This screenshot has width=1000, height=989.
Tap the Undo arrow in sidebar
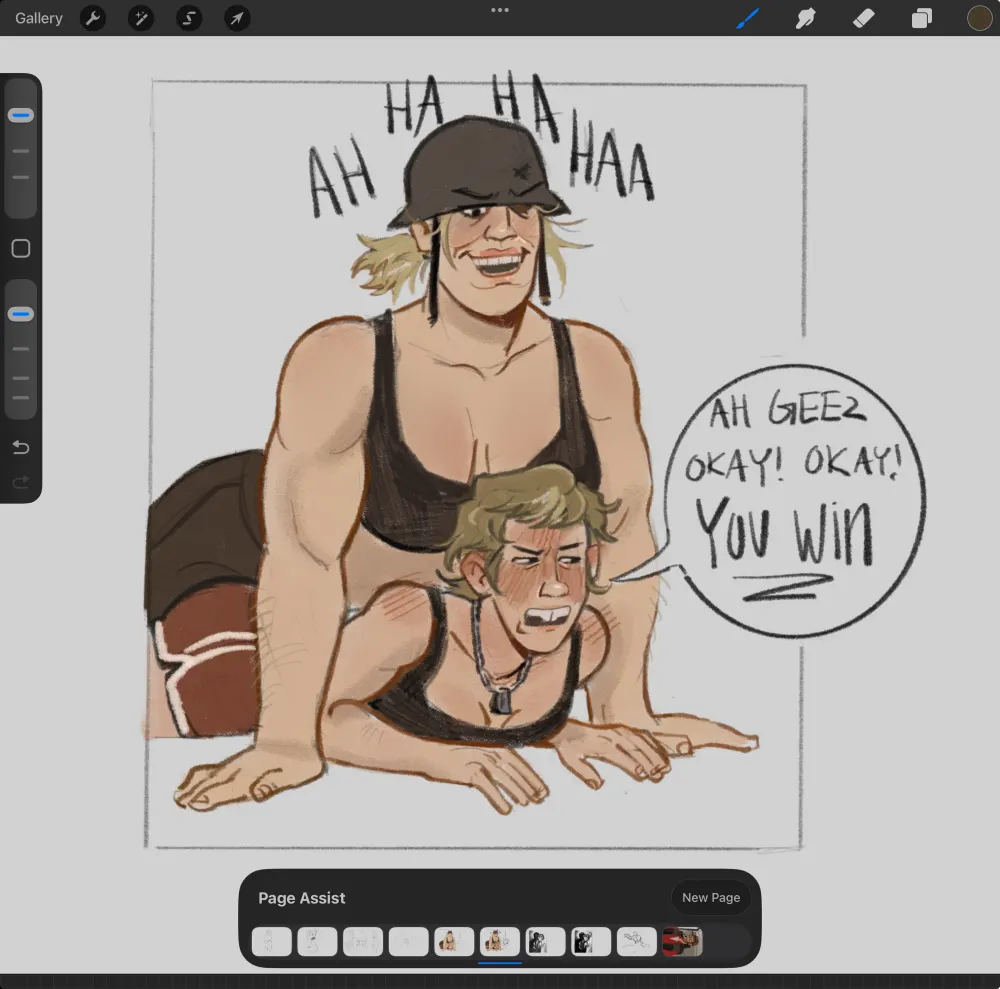tap(21, 447)
